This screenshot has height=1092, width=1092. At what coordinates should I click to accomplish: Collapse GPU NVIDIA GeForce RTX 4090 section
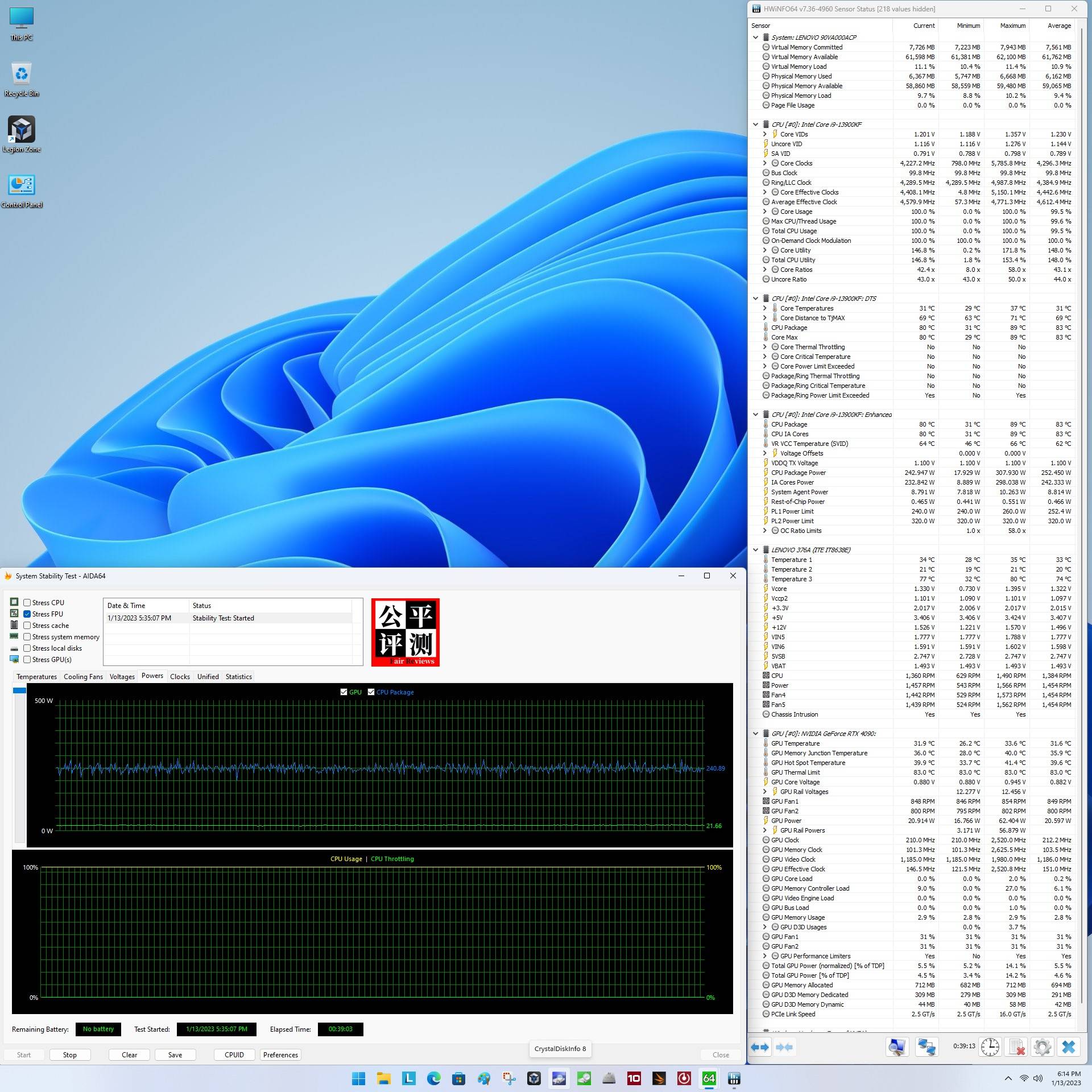[755, 734]
